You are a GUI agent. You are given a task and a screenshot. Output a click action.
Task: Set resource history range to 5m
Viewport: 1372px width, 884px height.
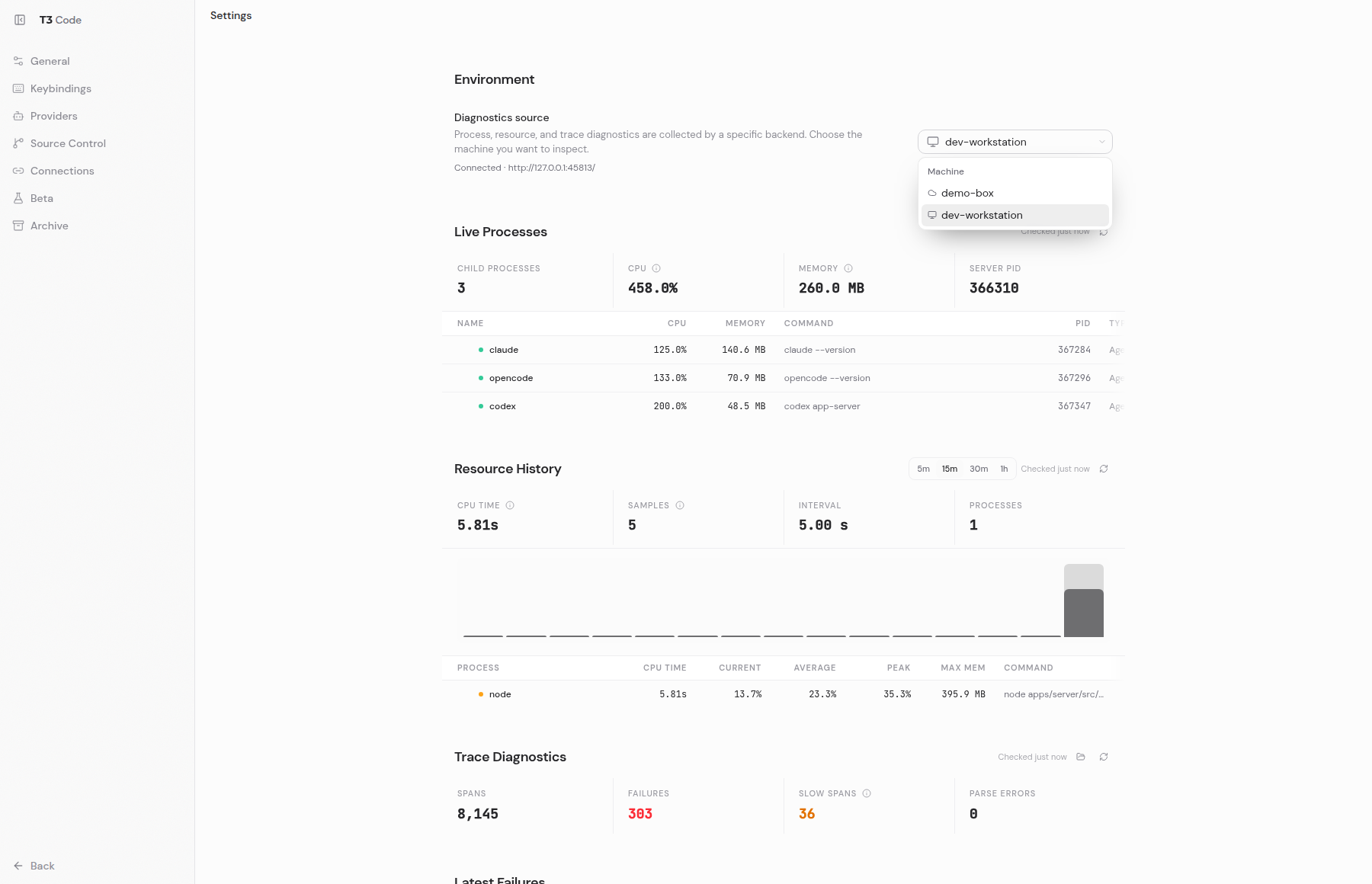point(923,469)
